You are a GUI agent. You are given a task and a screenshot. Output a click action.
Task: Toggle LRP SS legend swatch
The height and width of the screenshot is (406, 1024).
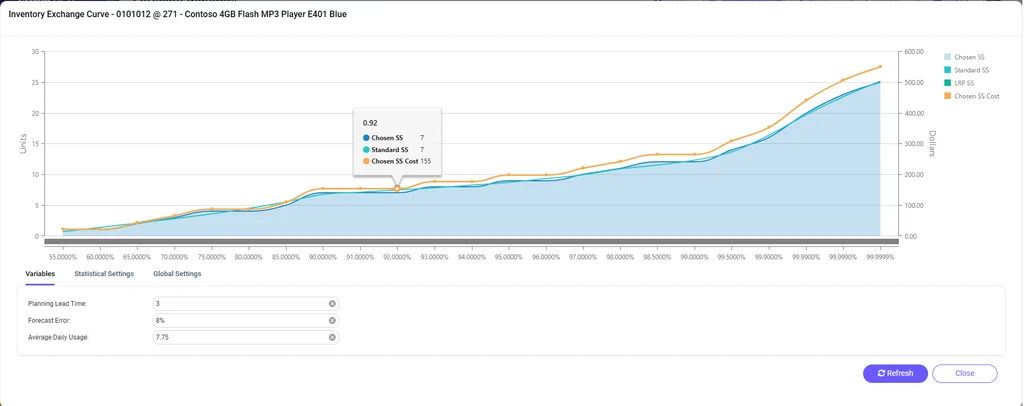click(948, 83)
